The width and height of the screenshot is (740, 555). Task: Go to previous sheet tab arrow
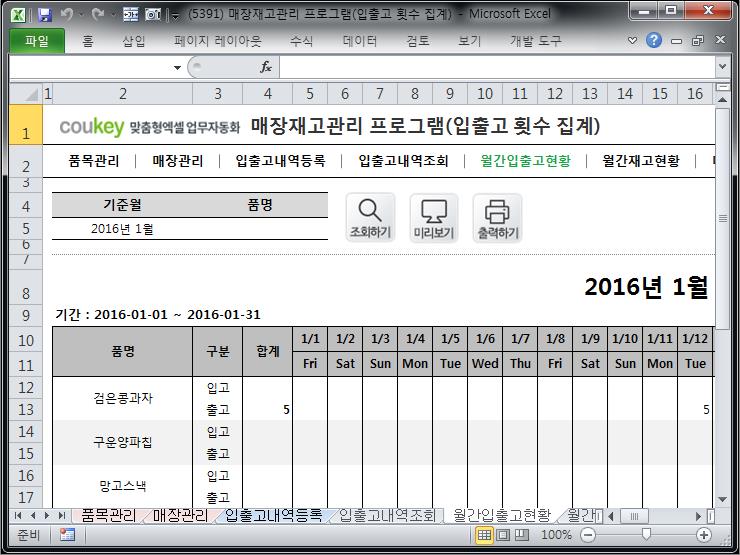[33, 516]
